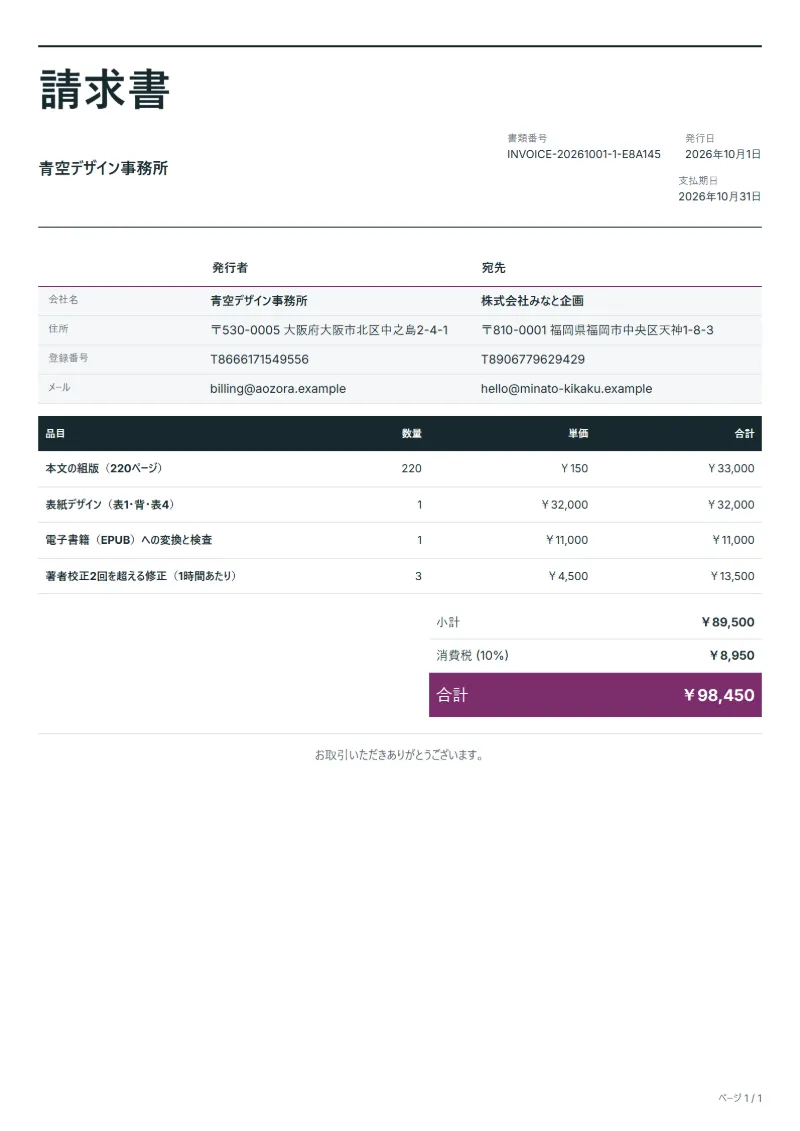Click the 合計 table column header
The image size is (800, 1131).
click(744, 434)
